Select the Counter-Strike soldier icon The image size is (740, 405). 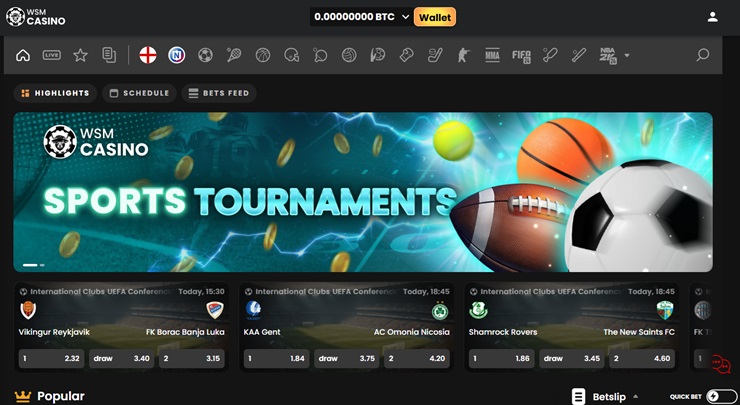[463, 55]
